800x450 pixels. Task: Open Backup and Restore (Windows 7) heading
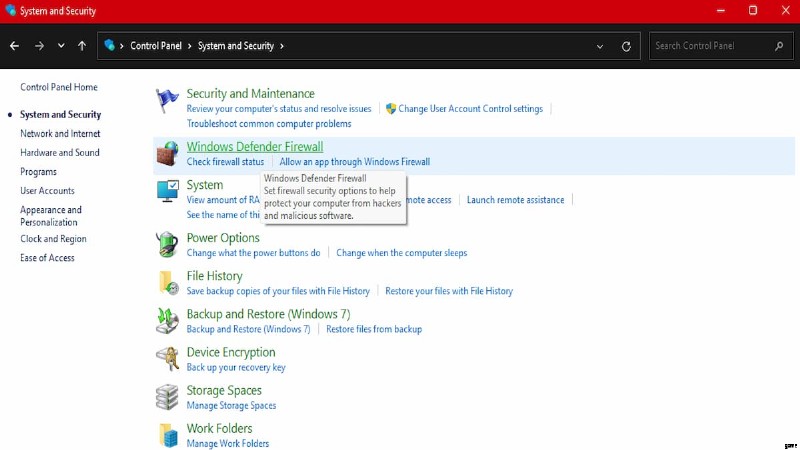(x=268, y=314)
